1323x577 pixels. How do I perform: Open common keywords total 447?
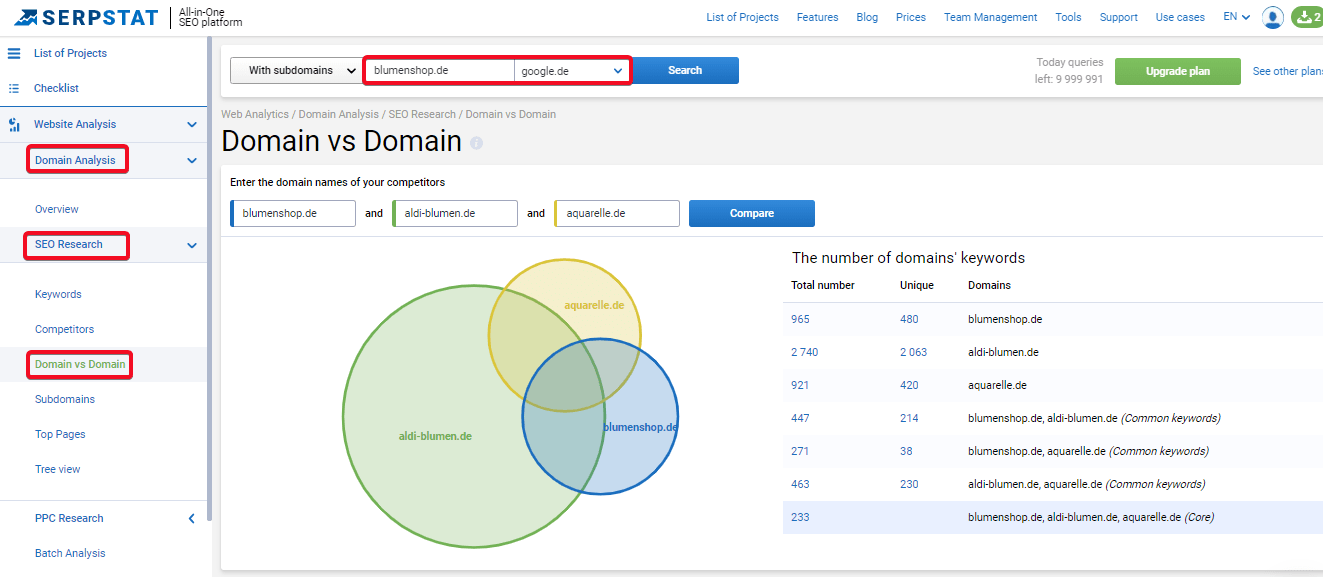coord(800,418)
